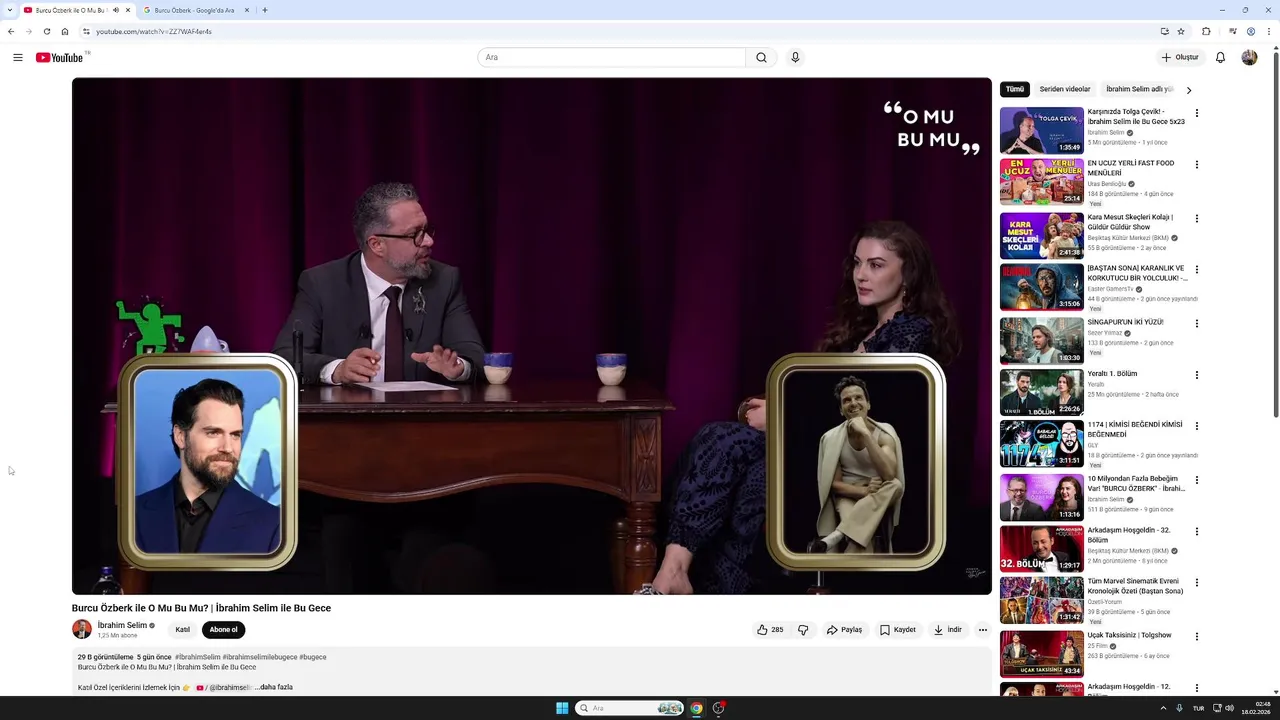1280x720 pixels.
Task: Open SİNGAPUR'UN İKİ YÜZÜ video title
Action: (x=1125, y=322)
